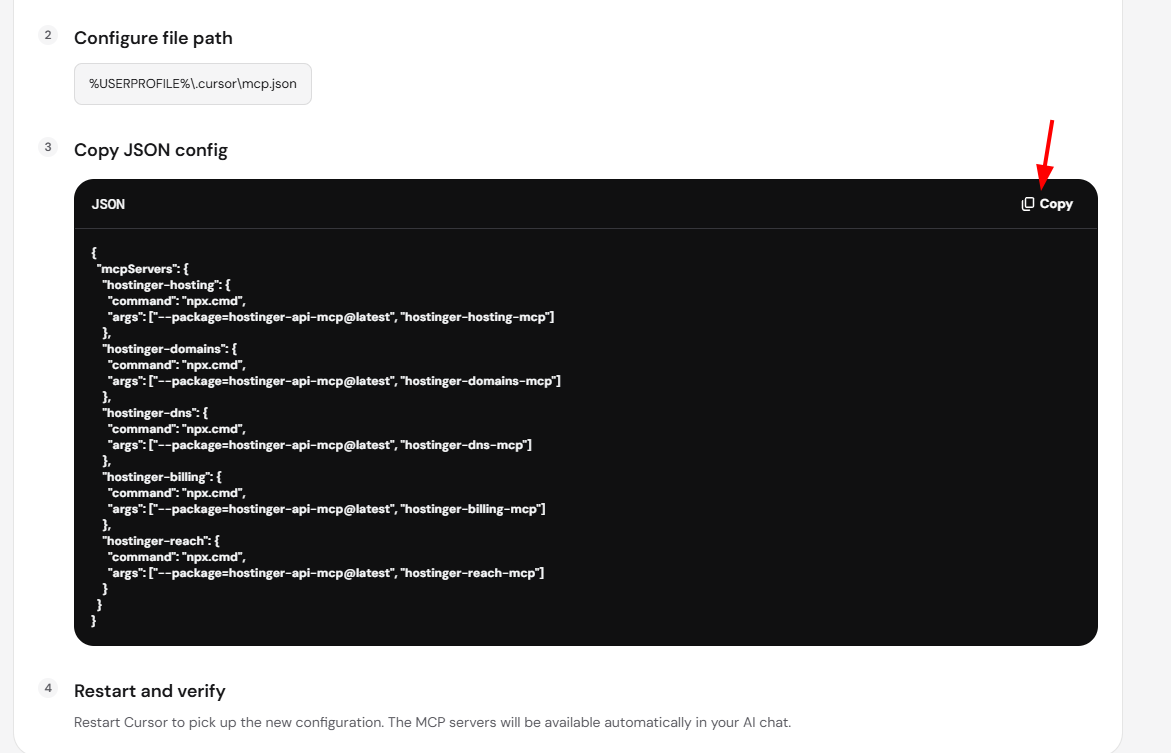Click the "hostinger-billing" key line
The image size is (1171, 753).
click(162, 477)
